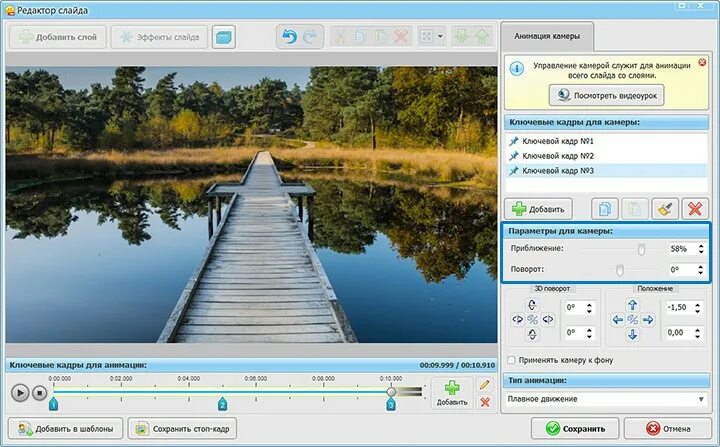Enable 'Применять камеру к фону' checkbox

point(511,360)
